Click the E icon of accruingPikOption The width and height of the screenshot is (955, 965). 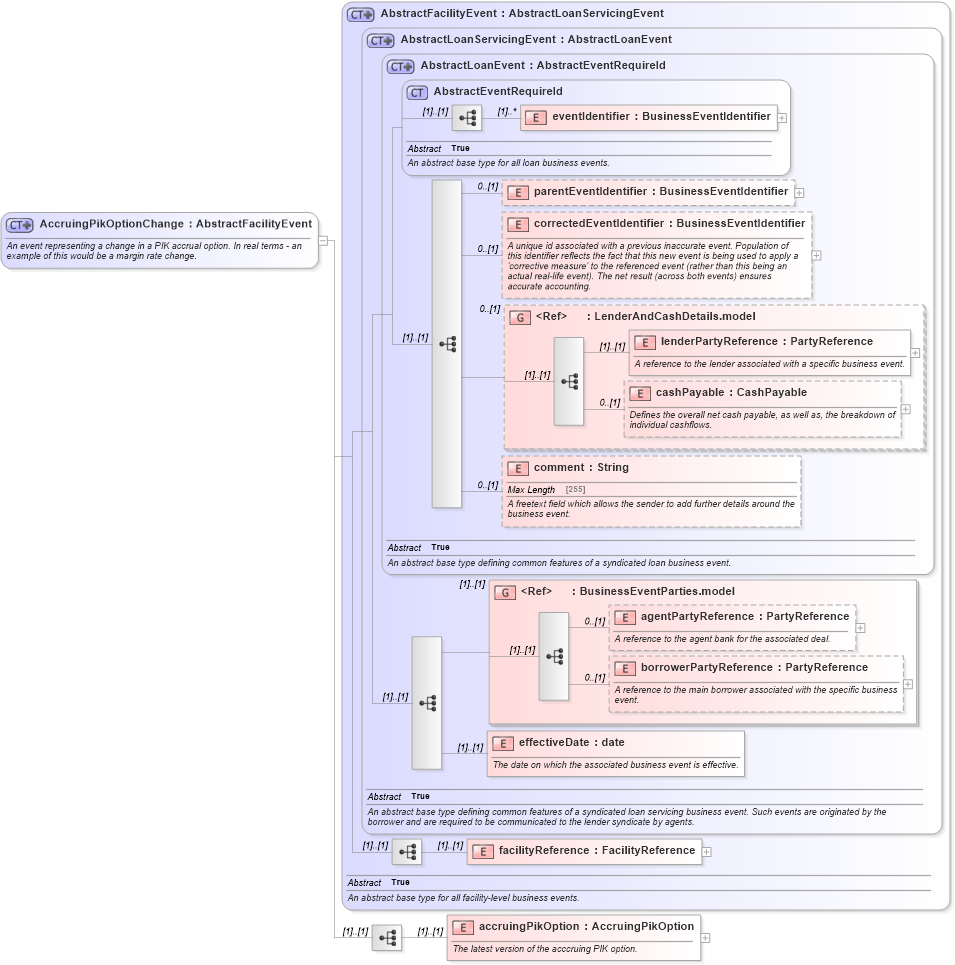click(461, 927)
